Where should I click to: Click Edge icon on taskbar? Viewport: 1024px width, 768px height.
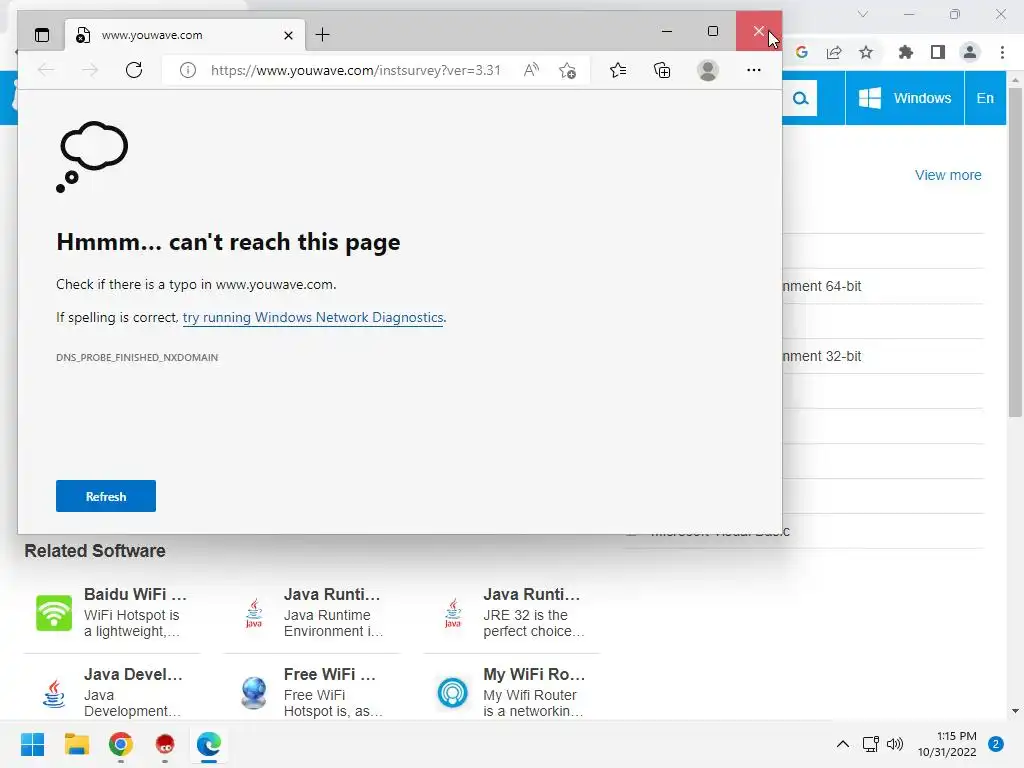tap(209, 744)
